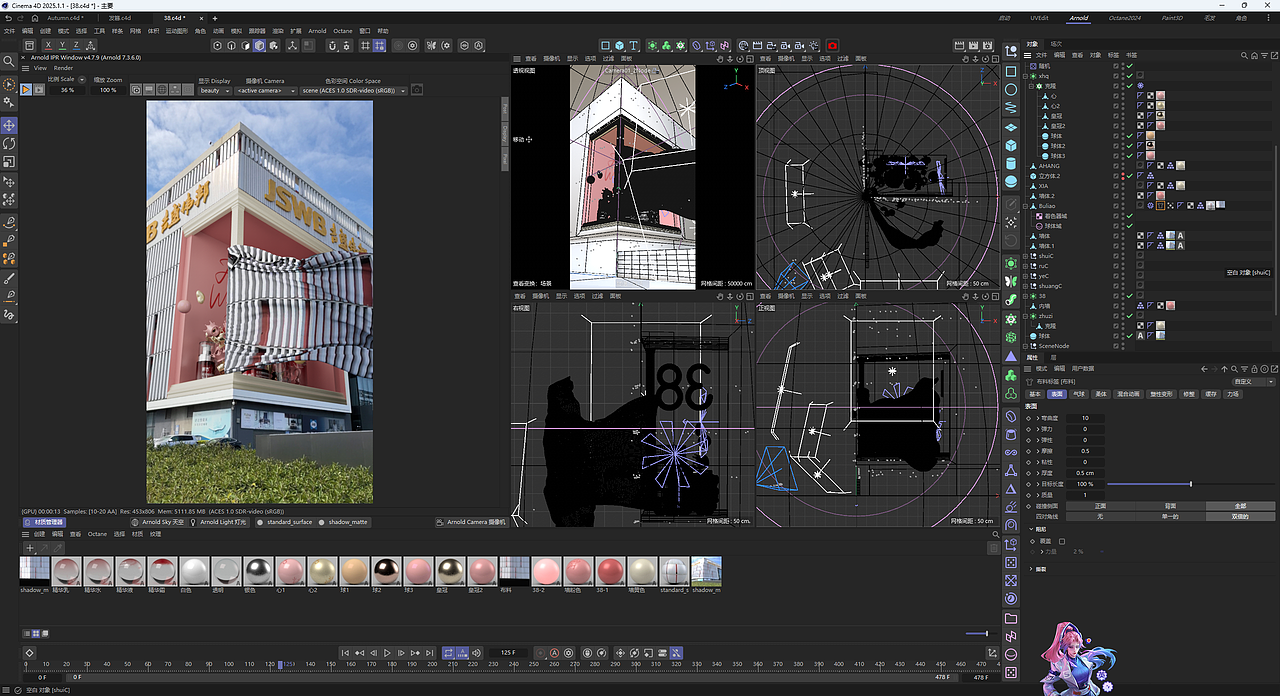Toggle visibility checkmark of xhq object
Image resolution: width=1280 pixels, height=696 pixels.
(1129, 76)
